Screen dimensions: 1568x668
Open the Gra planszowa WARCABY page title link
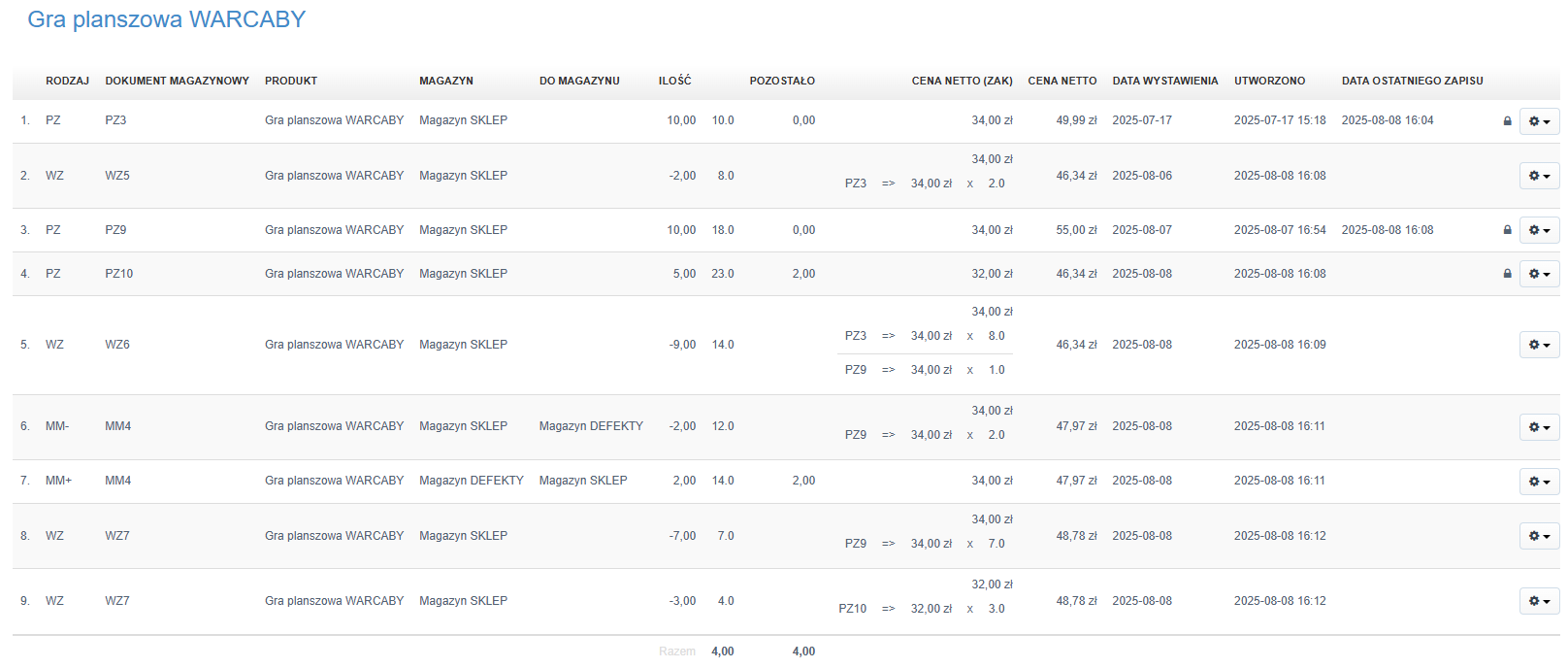(166, 19)
